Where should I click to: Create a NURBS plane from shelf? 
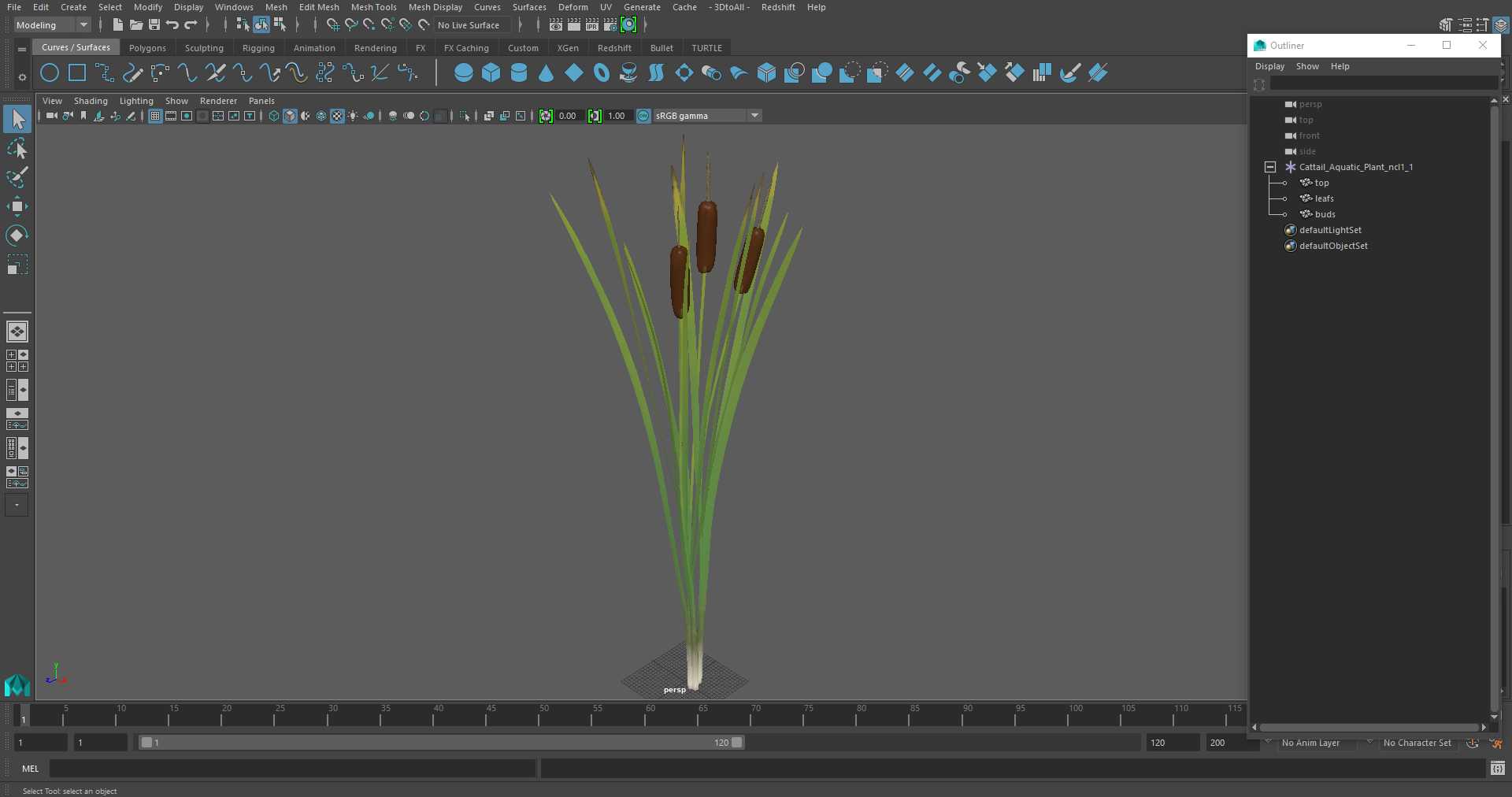[574, 73]
